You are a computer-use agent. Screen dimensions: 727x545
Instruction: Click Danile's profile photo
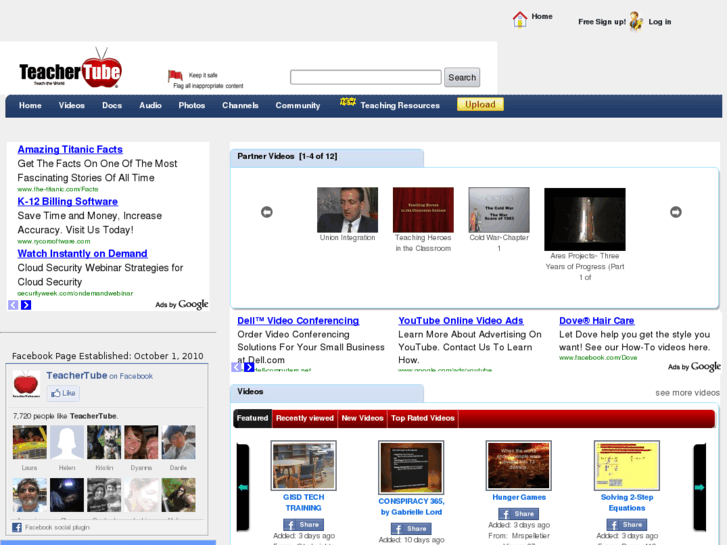click(x=178, y=442)
